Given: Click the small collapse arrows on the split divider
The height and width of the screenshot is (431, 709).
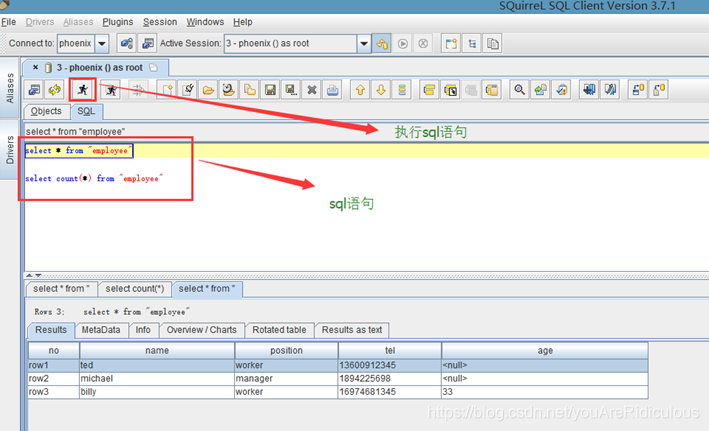Looking at the screenshot, I should click(34, 275).
